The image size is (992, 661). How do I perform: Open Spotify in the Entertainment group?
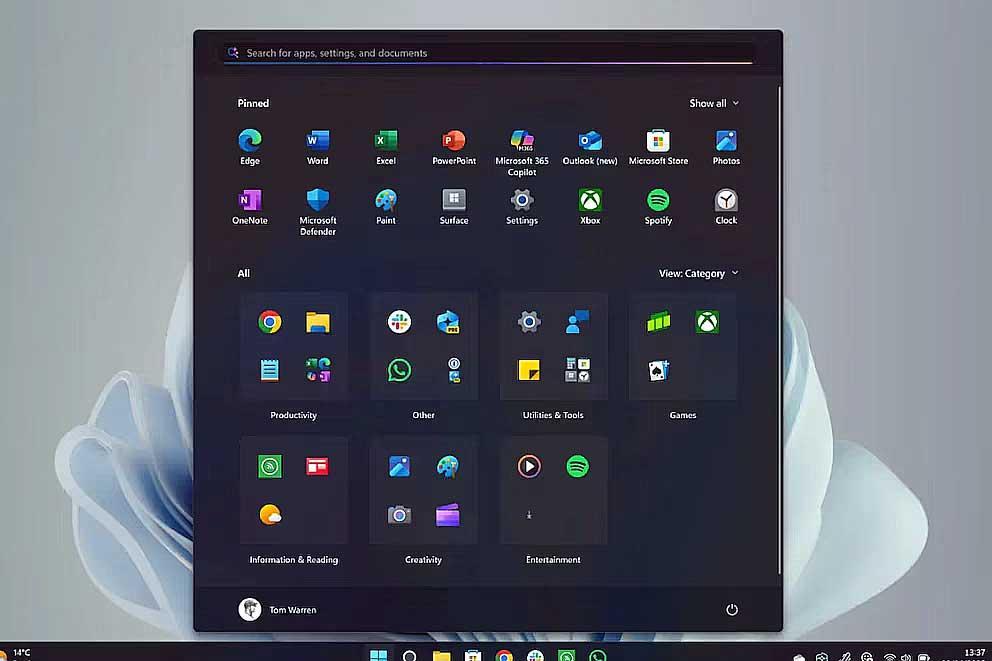577,467
